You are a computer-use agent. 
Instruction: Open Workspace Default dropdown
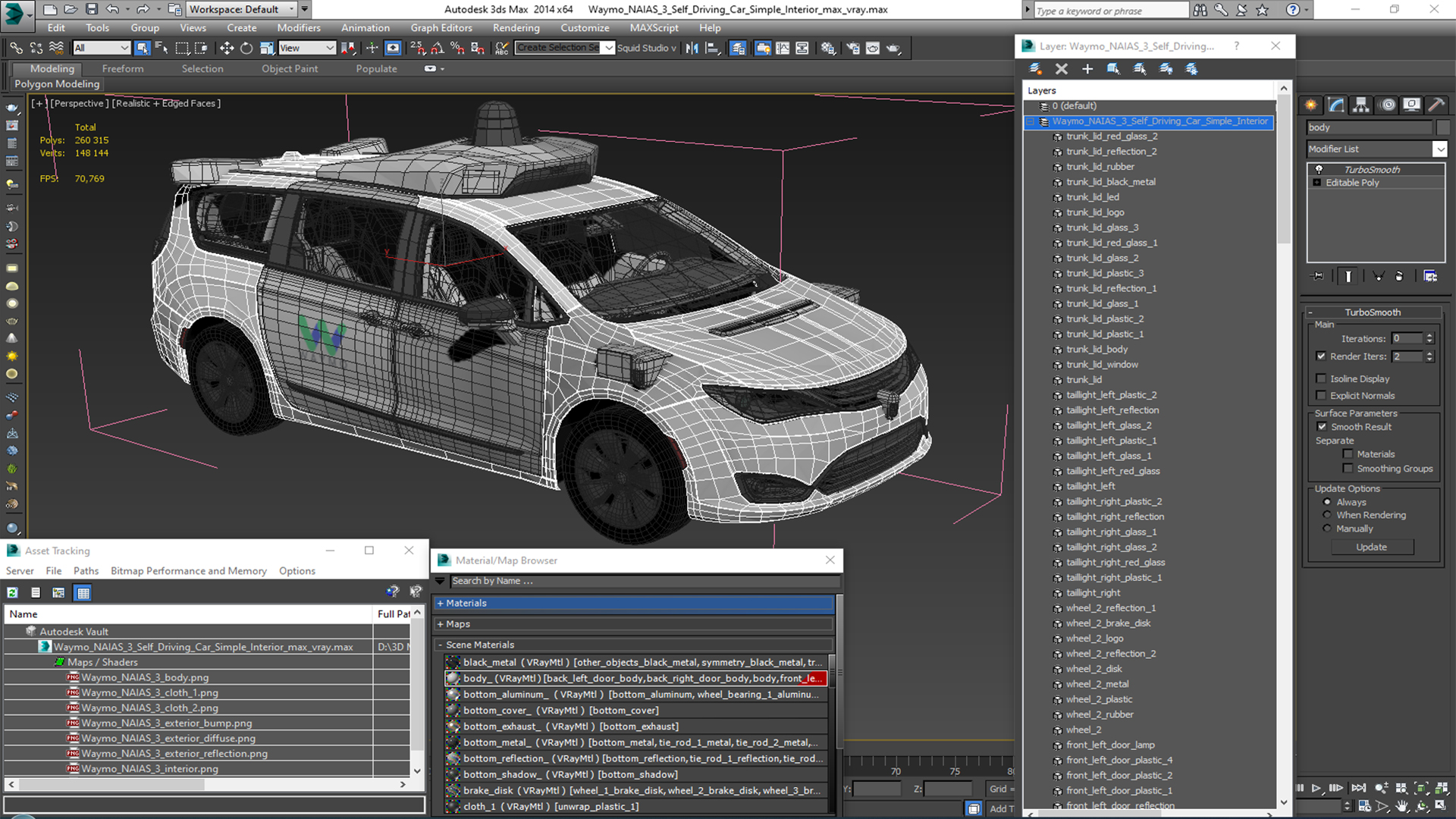click(242, 9)
